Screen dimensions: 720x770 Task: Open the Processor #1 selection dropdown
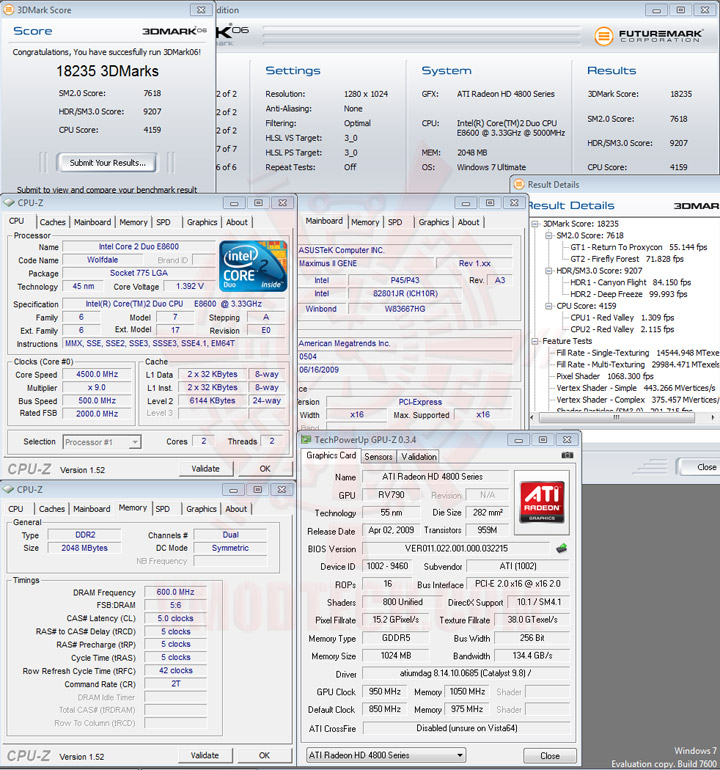135,442
